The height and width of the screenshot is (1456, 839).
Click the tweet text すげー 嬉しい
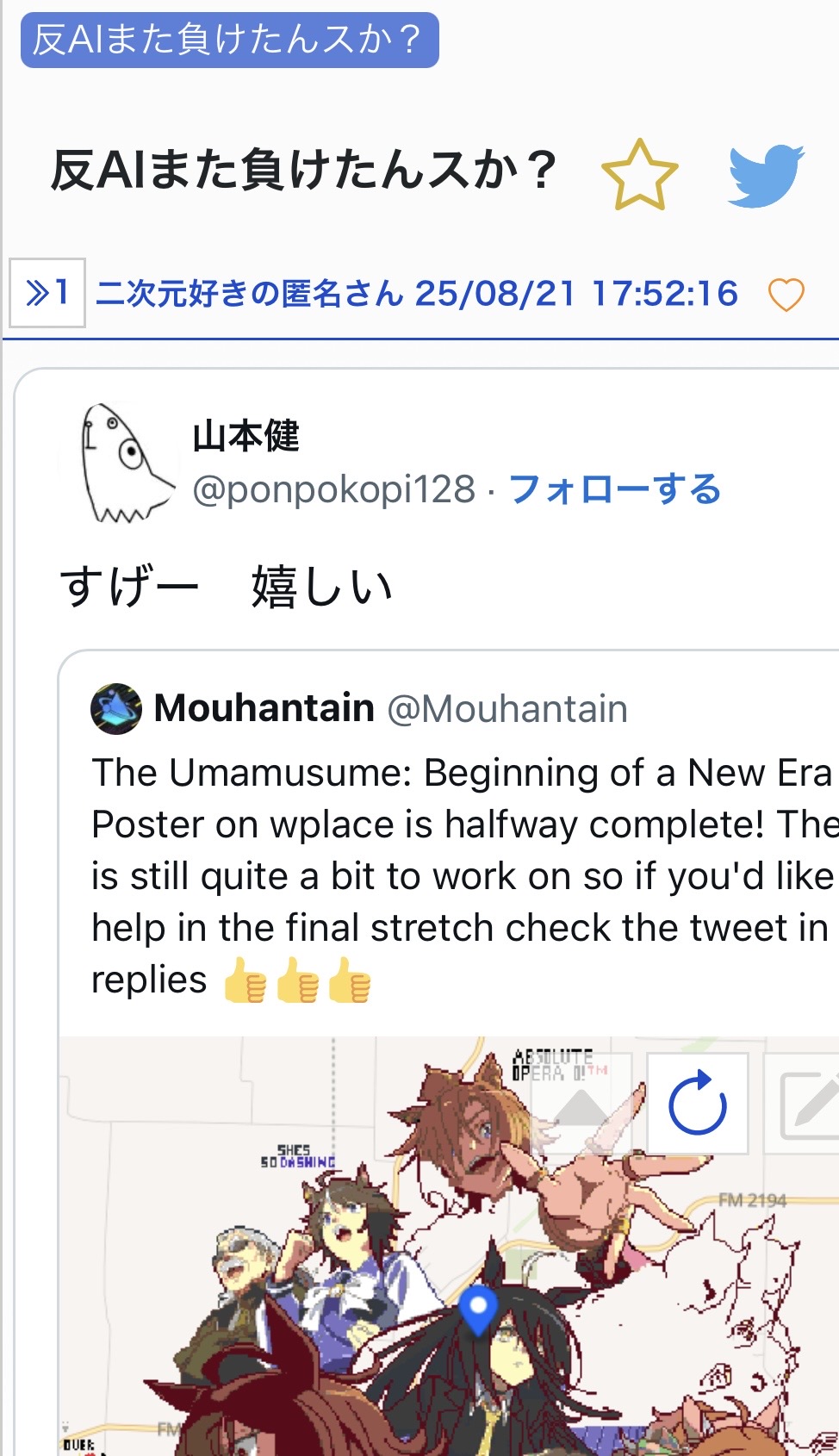click(x=227, y=587)
